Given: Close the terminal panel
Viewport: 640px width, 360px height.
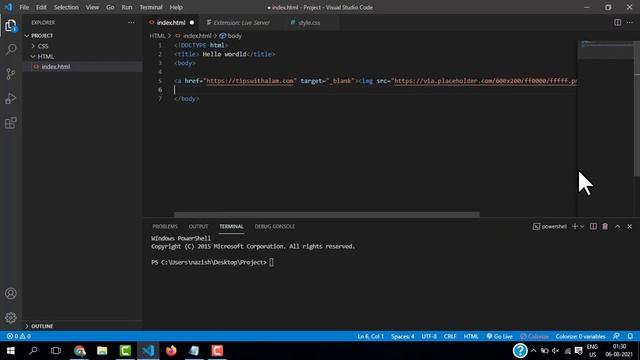Looking at the screenshot, I should [629, 226].
